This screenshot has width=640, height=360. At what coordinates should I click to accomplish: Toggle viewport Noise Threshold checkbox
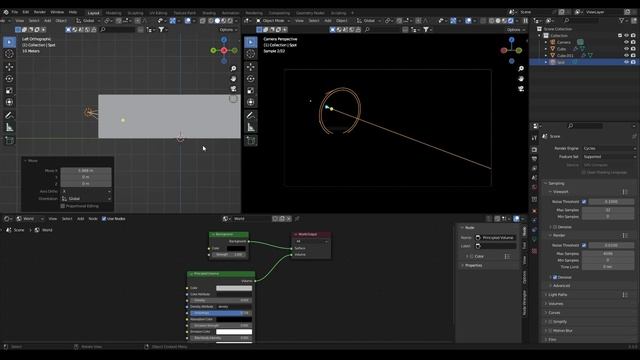pos(584,202)
